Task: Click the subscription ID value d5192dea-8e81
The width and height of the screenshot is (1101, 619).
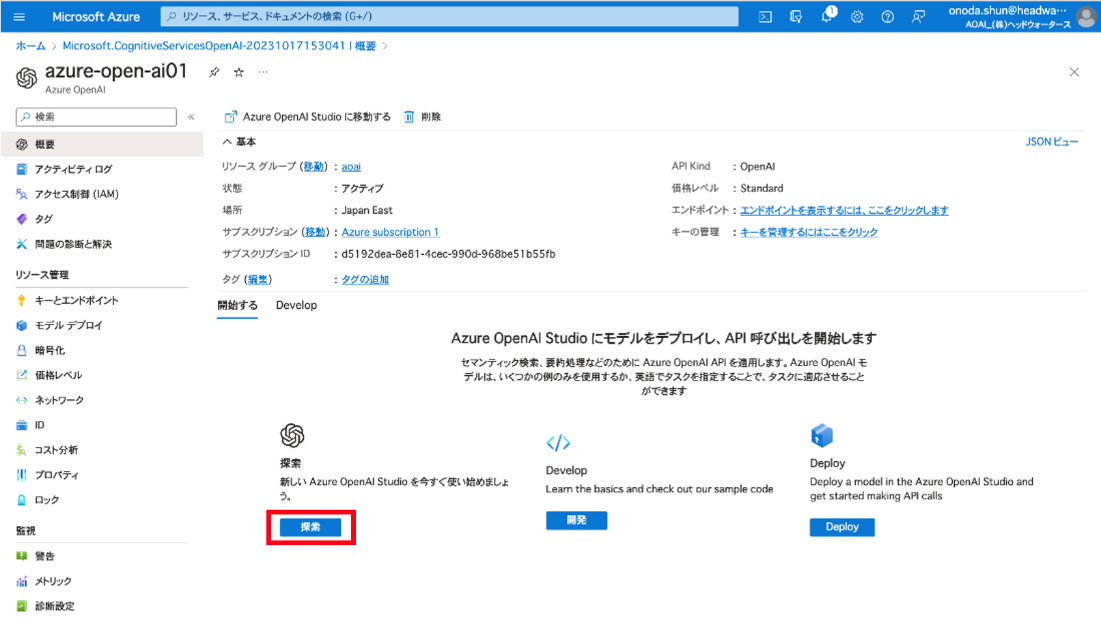Action: click(x=448, y=253)
